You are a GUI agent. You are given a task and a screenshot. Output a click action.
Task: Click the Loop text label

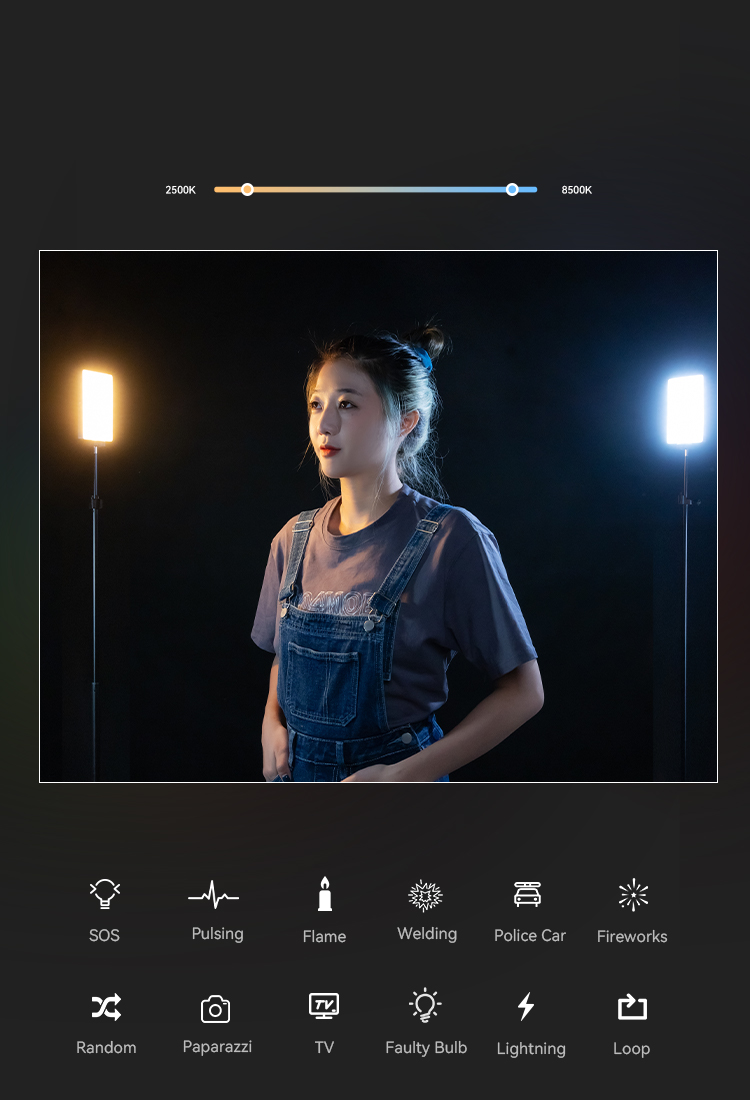[x=631, y=1049]
